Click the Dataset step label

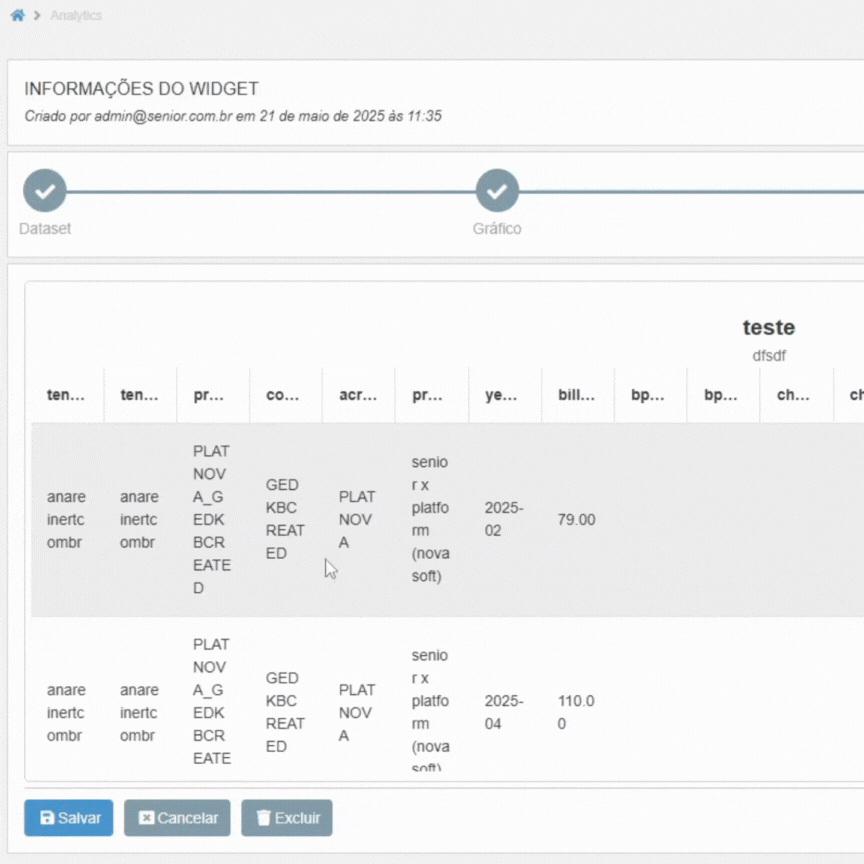click(x=45, y=228)
